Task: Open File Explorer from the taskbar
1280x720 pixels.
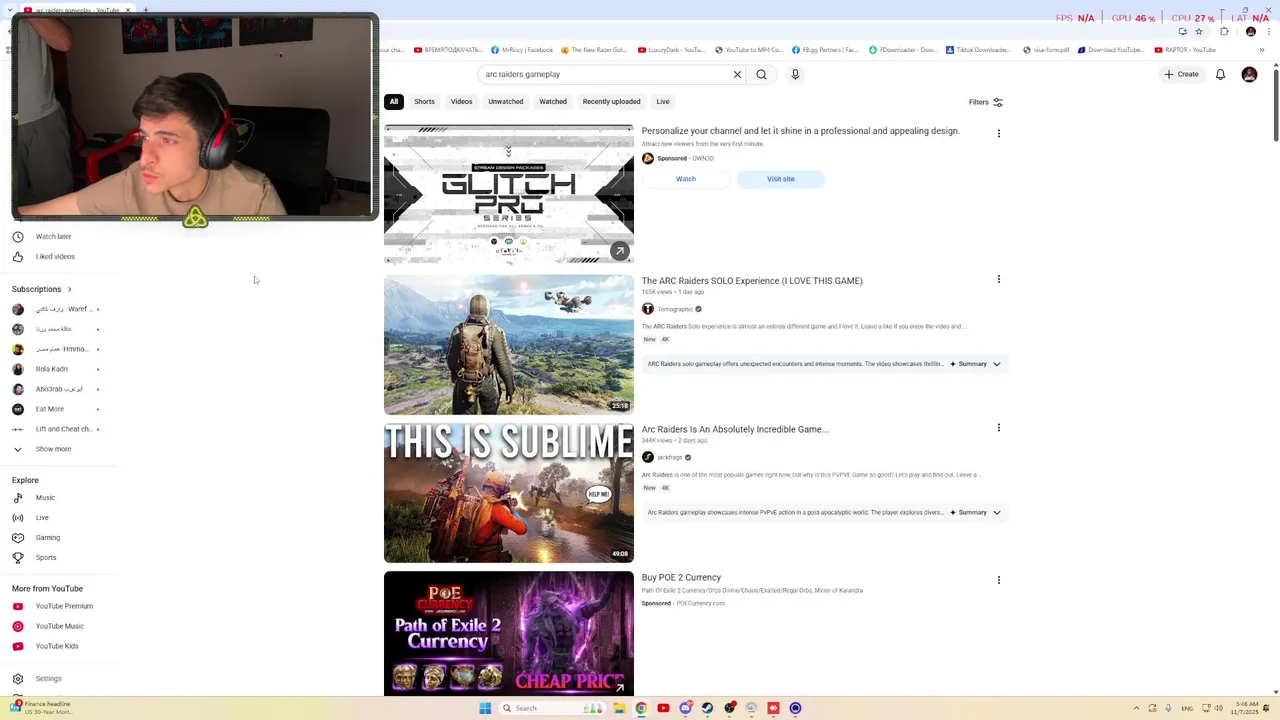Action: point(619,708)
